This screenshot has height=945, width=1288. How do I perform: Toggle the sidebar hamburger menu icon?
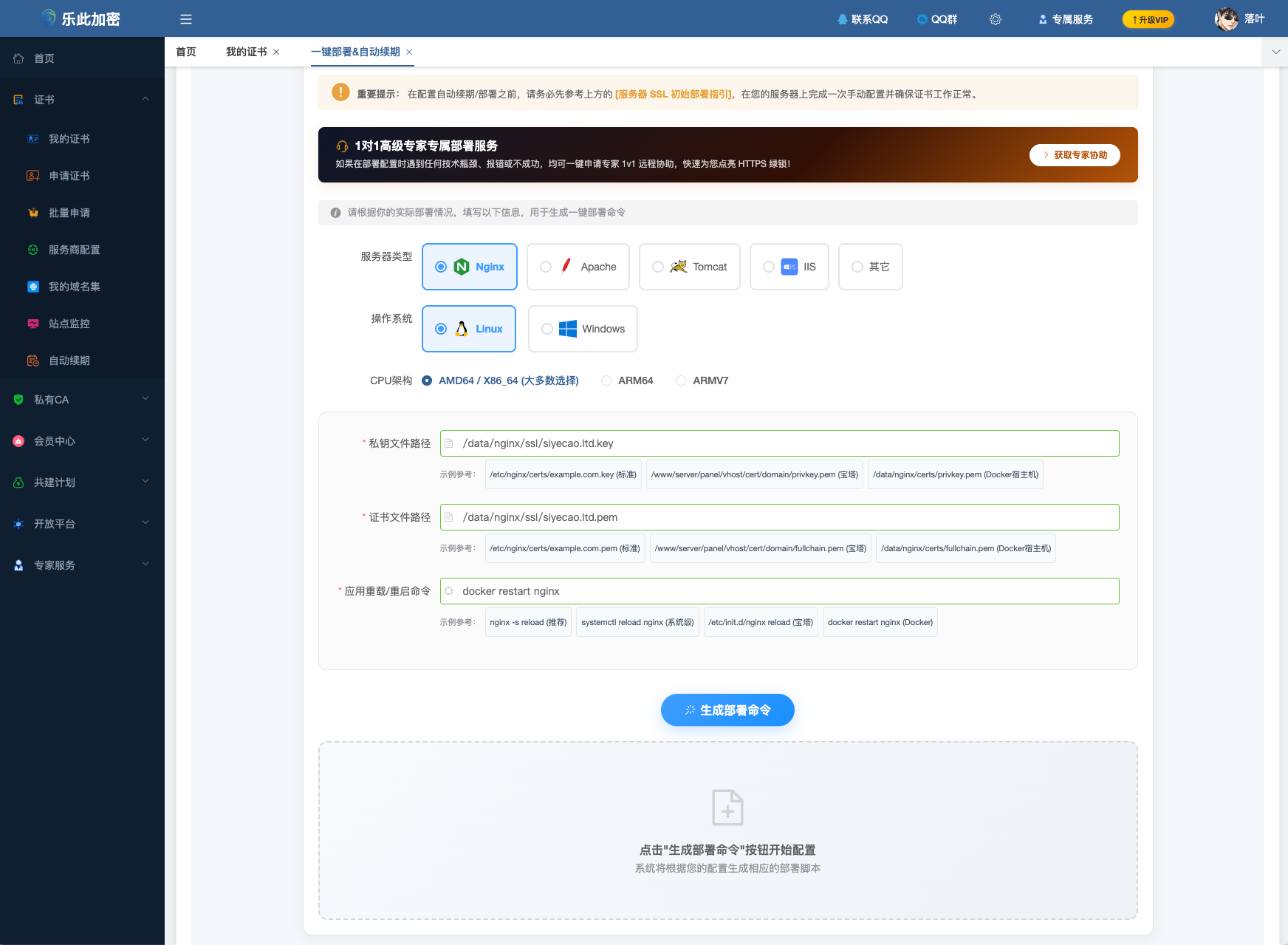[x=186, y=19]
